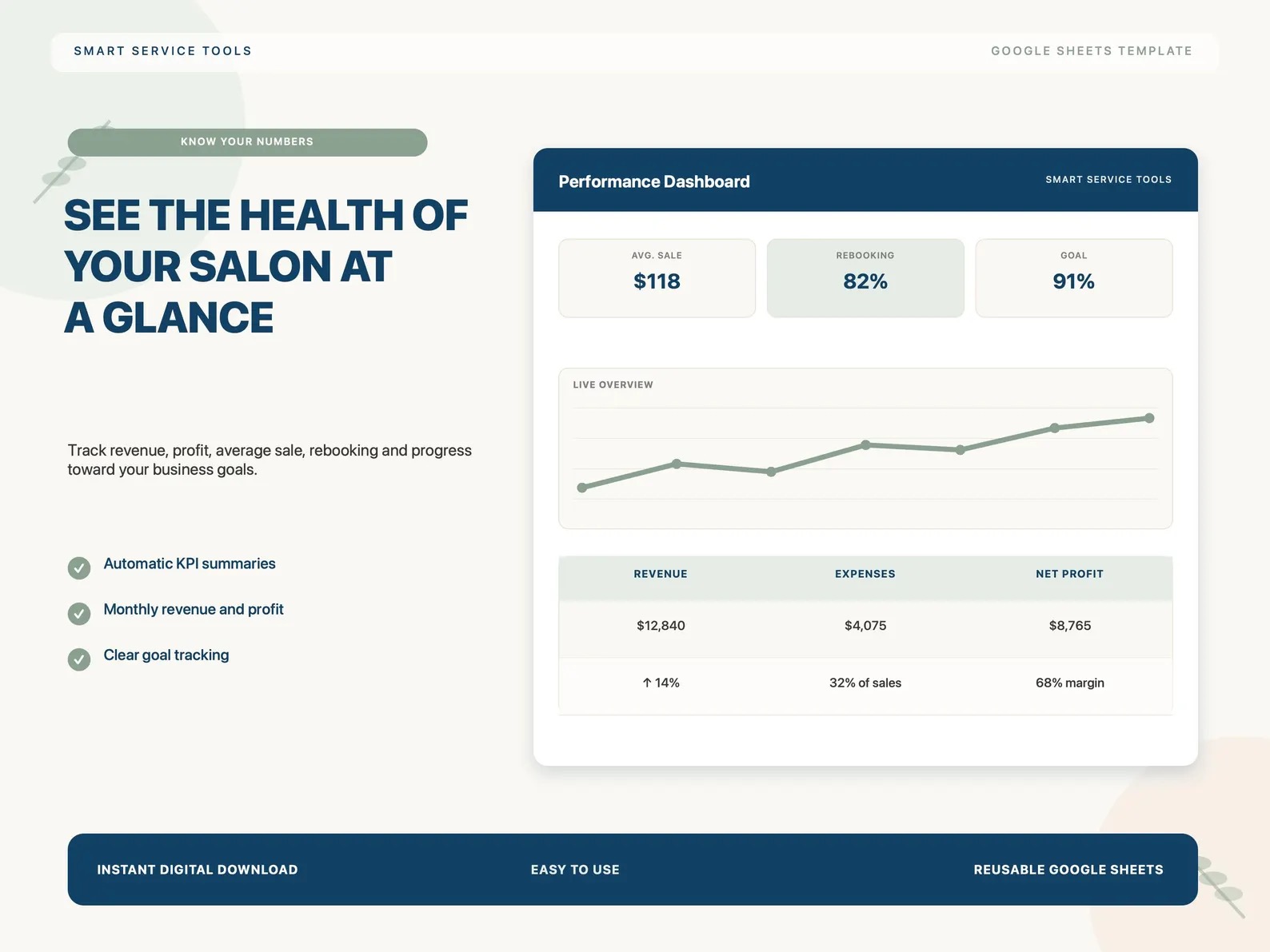Click the up arrow next to 14%
Image resolution: width=1270 pixels, height=952 pixels.
click(x=647, y=683)
